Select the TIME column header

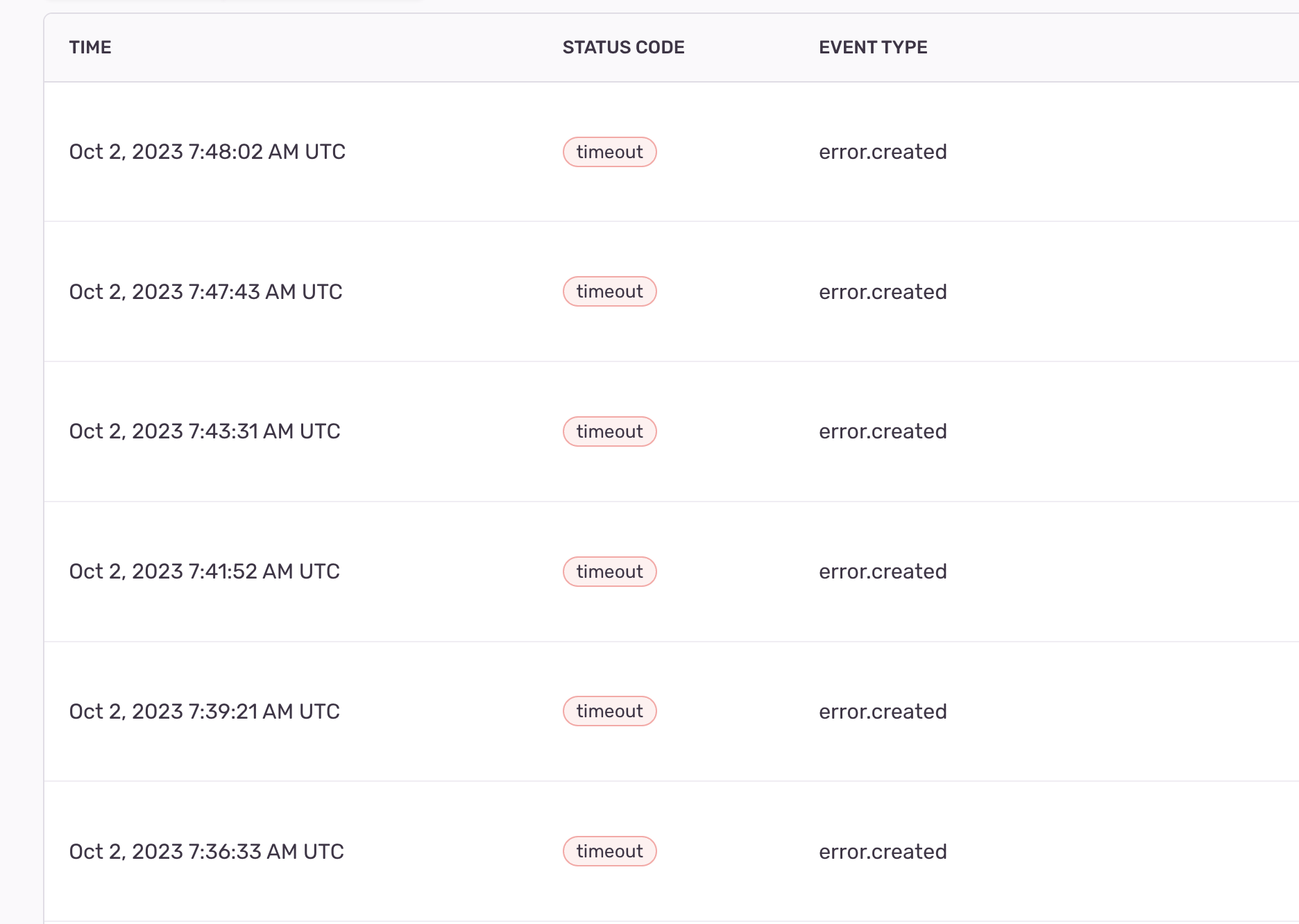pyautogui.click(x=91, y=46)
